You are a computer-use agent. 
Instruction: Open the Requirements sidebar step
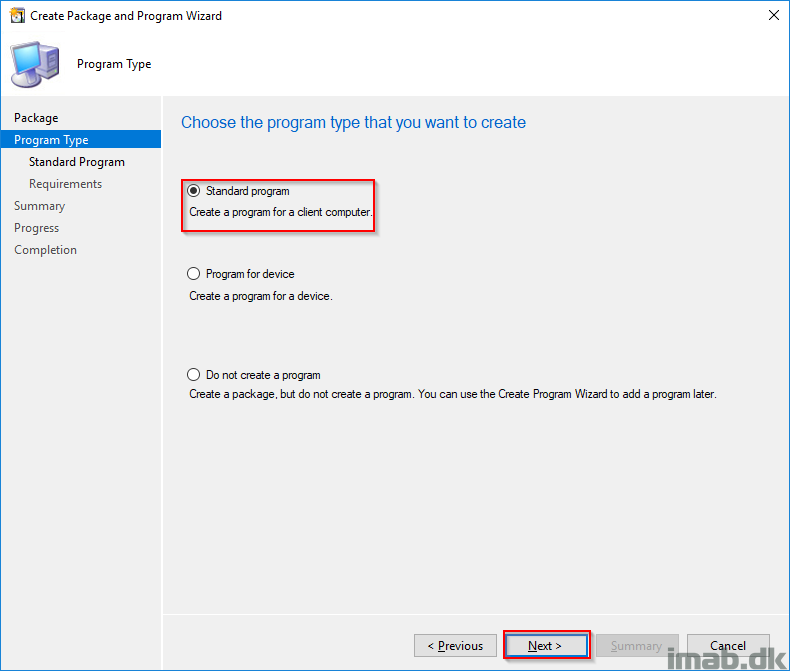tap(65, 184)
